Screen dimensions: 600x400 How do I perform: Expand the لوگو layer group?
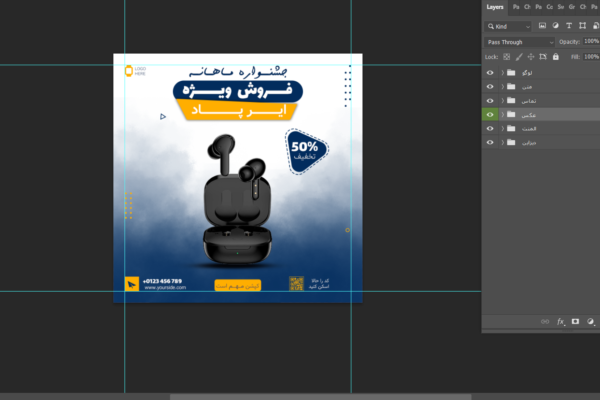click(502, 72)
